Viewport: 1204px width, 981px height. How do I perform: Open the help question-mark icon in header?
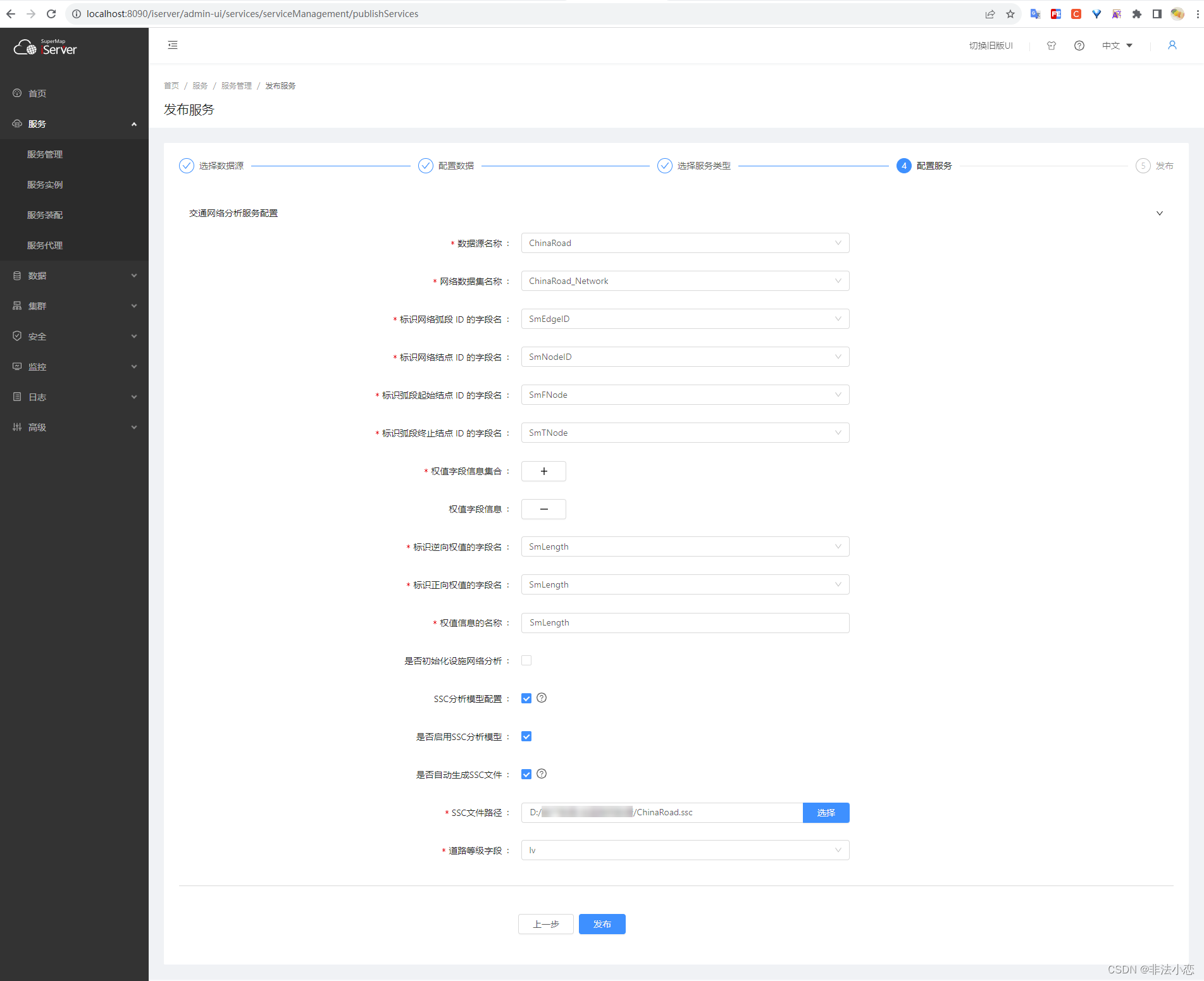tap(1079, 46)
